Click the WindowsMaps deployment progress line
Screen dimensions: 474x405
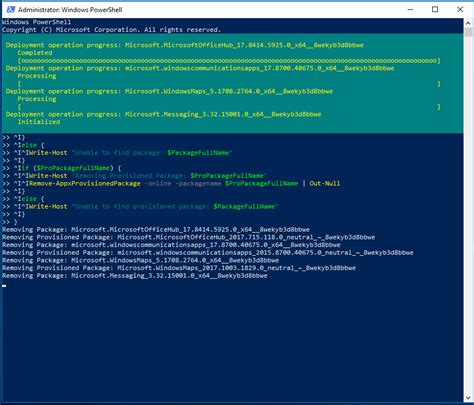point(169,91)
